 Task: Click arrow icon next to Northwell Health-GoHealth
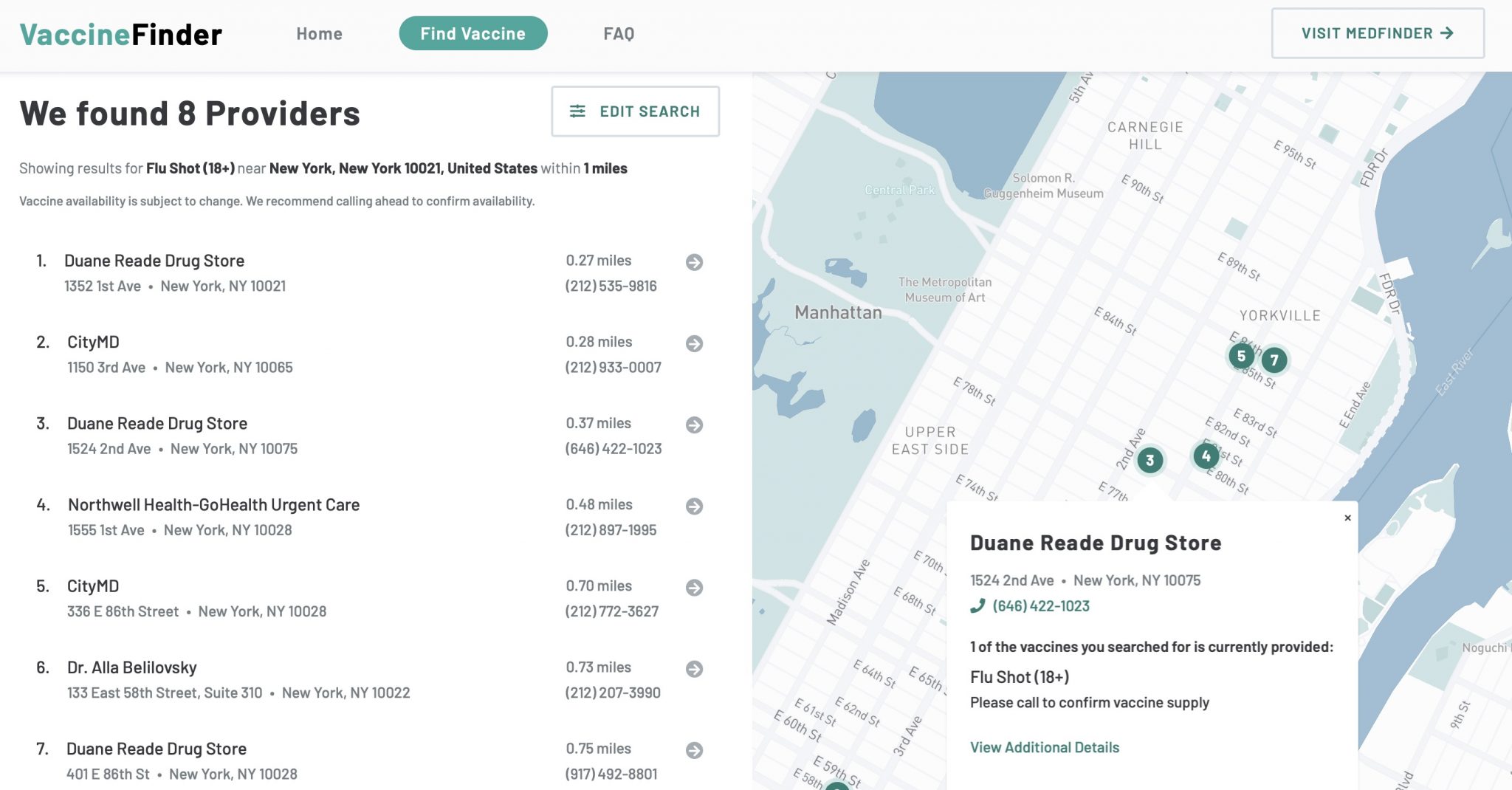(694, 506)
